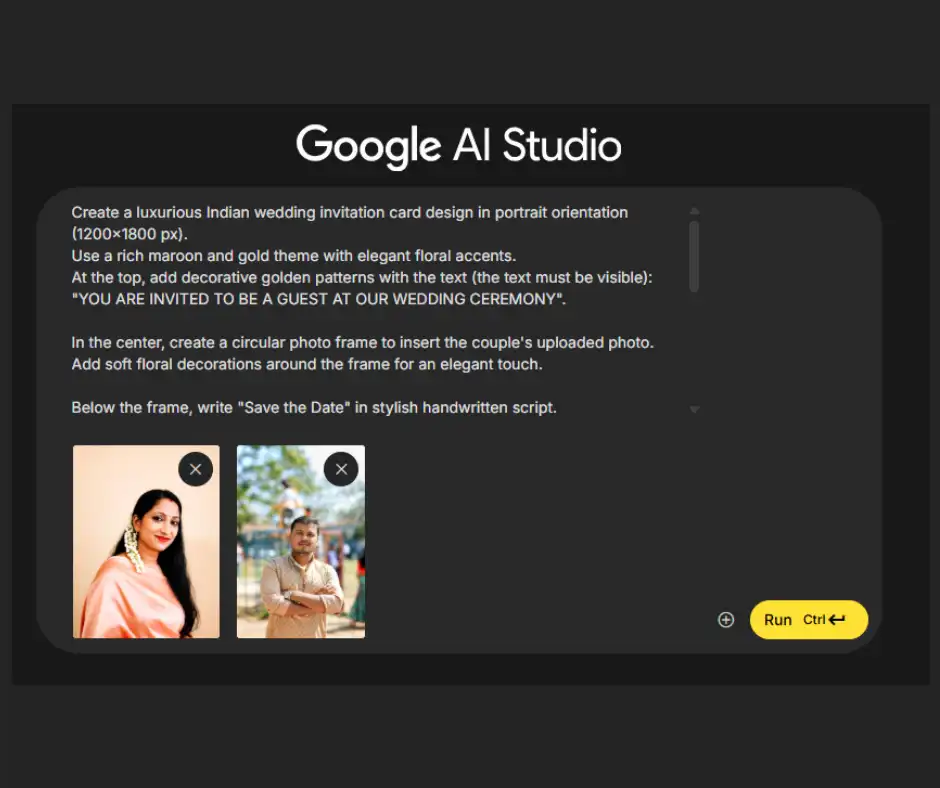The image size is (940, 788).
Task: Click the prompt's vertical scrollbar thumb
Action: (694, 256)
